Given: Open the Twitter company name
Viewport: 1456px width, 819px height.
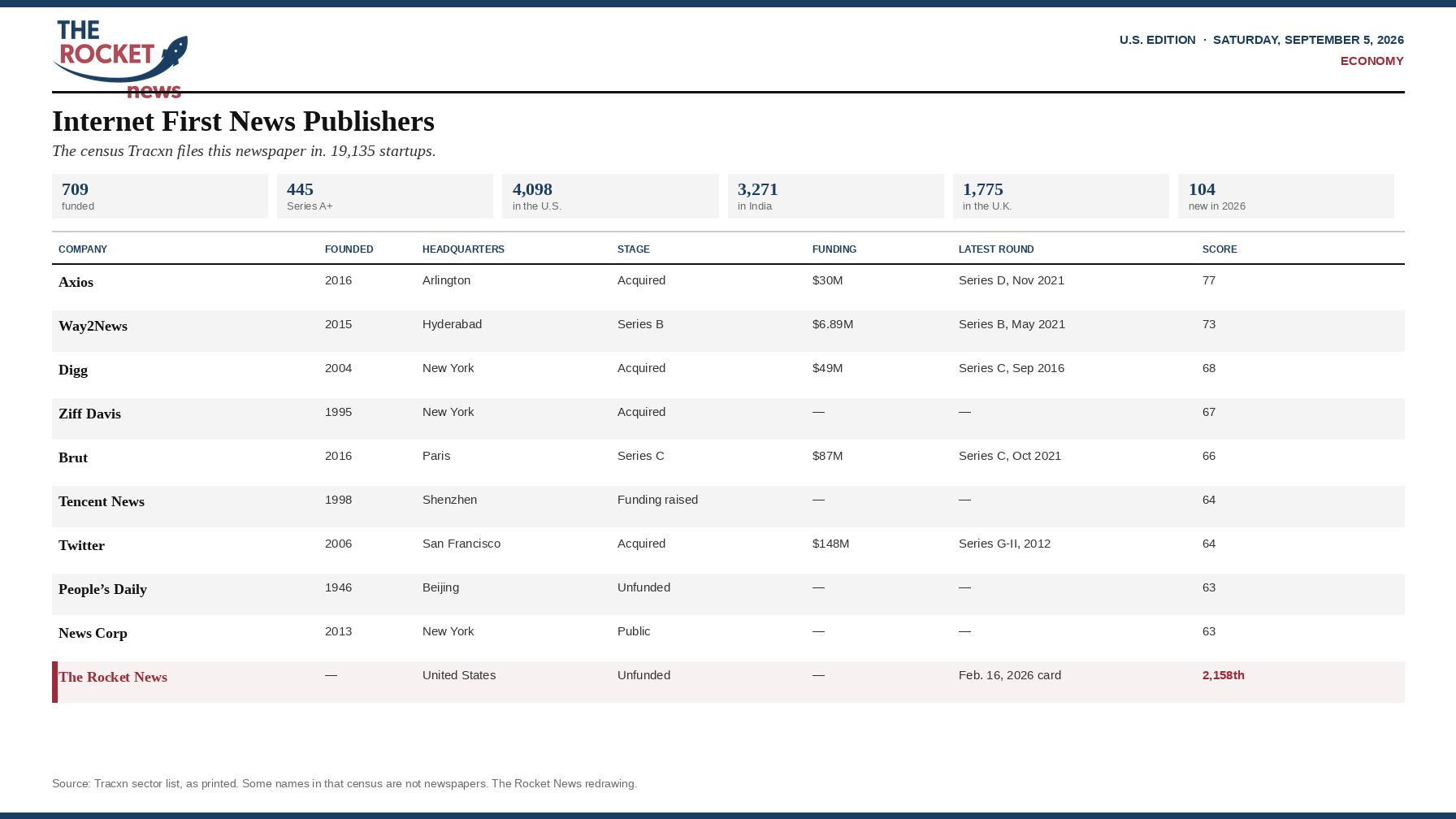Looking at the screenshot, I should [81, 545].
